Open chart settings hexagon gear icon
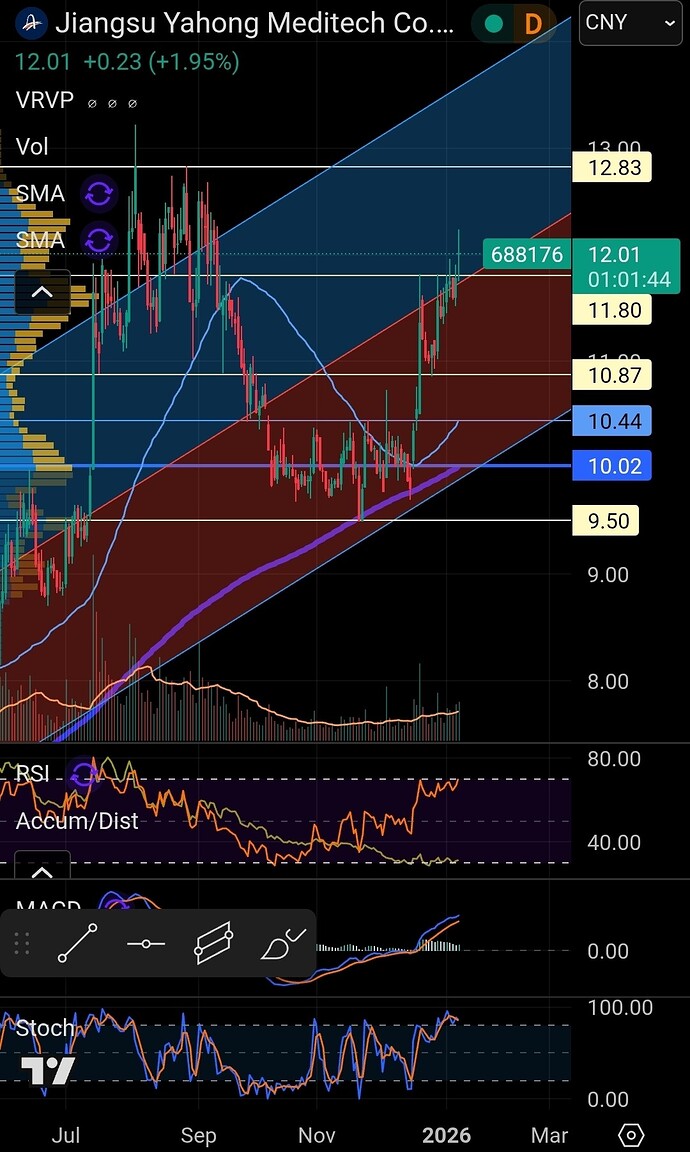Viewport: 690px width, 1152px height. point(631,1134)
